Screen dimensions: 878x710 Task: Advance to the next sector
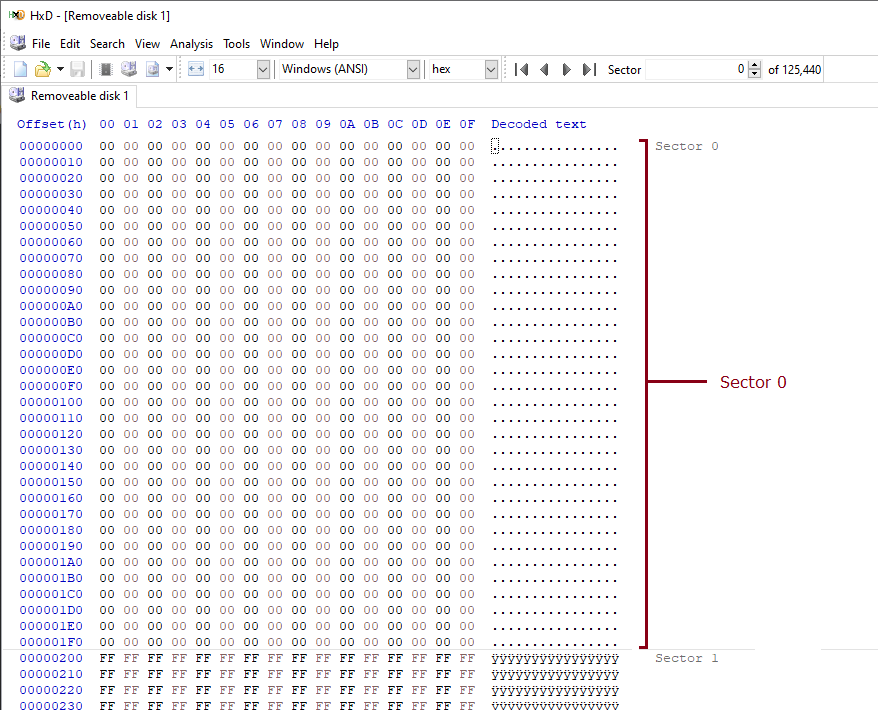[x=567, y=69]
